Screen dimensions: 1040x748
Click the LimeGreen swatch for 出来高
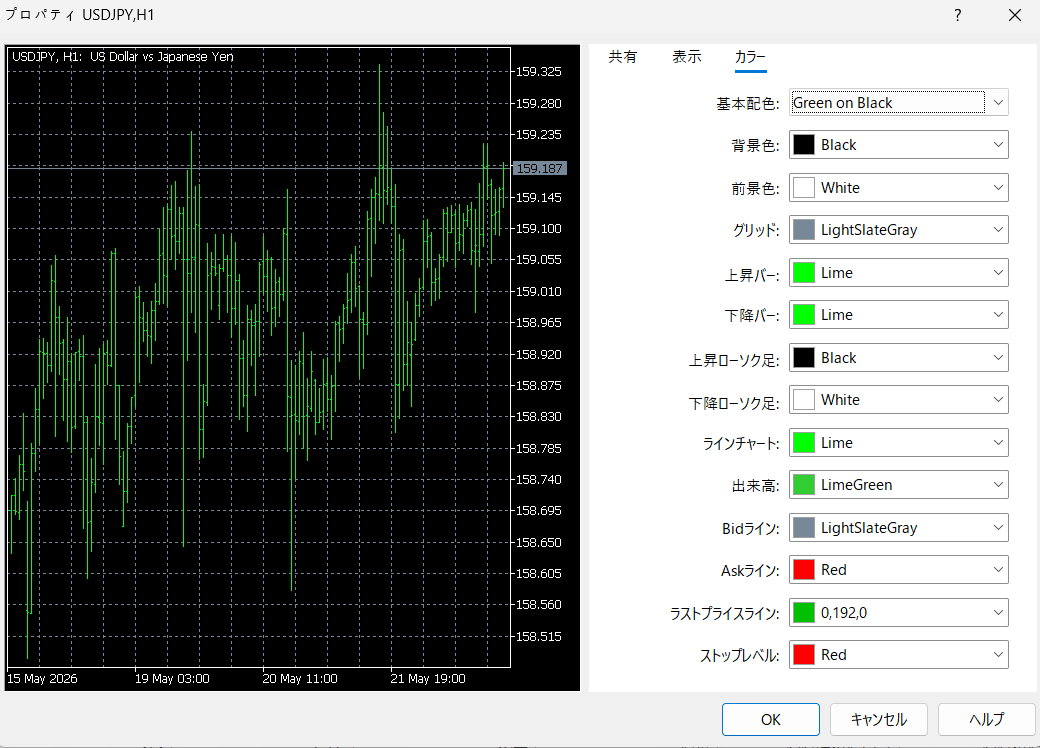pos(804,485)
